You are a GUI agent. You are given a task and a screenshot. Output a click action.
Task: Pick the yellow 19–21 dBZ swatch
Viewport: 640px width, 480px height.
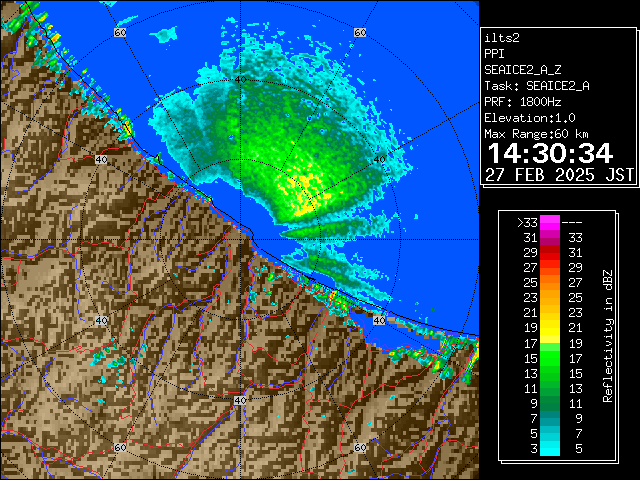550,328
